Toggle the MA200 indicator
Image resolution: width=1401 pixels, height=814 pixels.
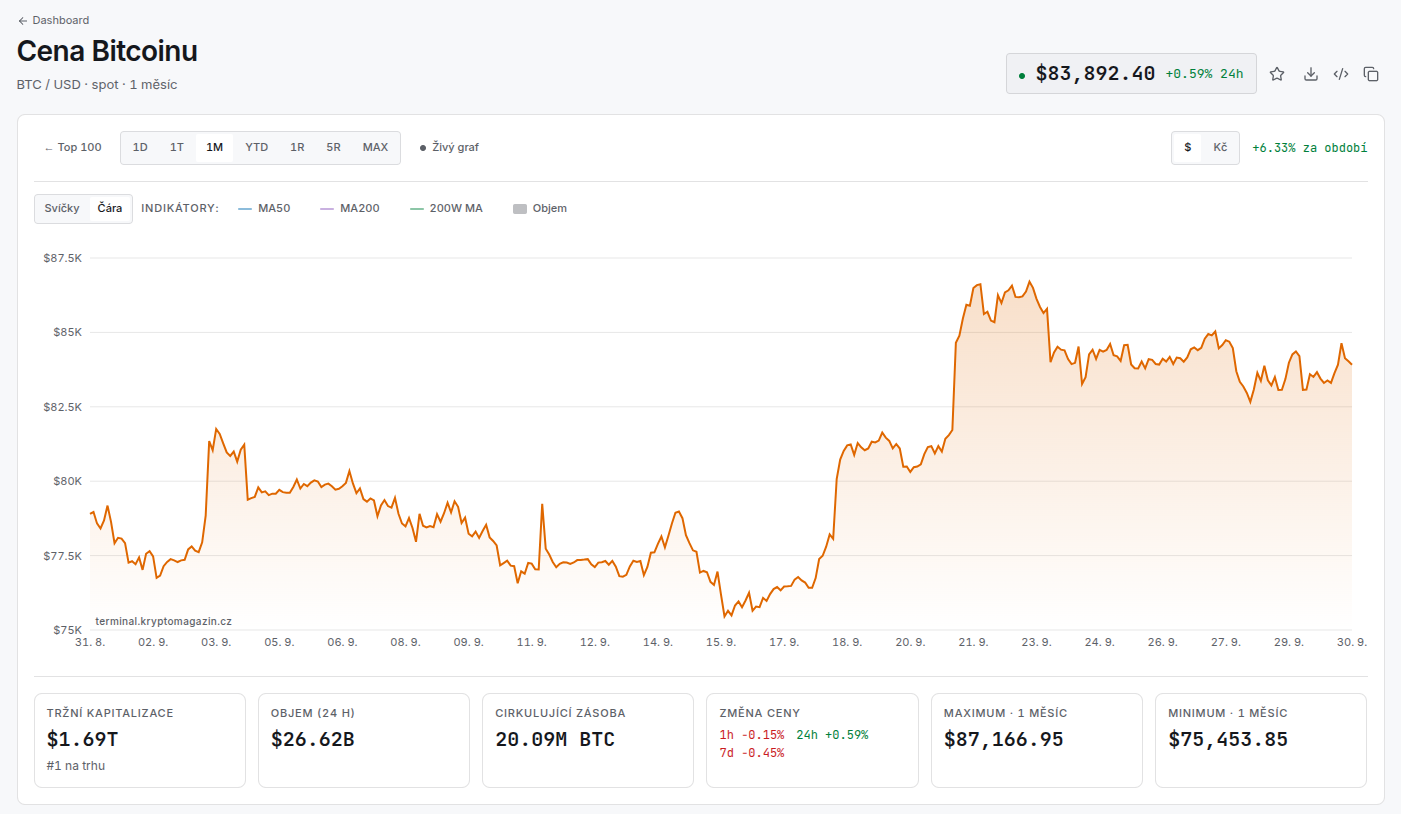[x=349, y=208]
